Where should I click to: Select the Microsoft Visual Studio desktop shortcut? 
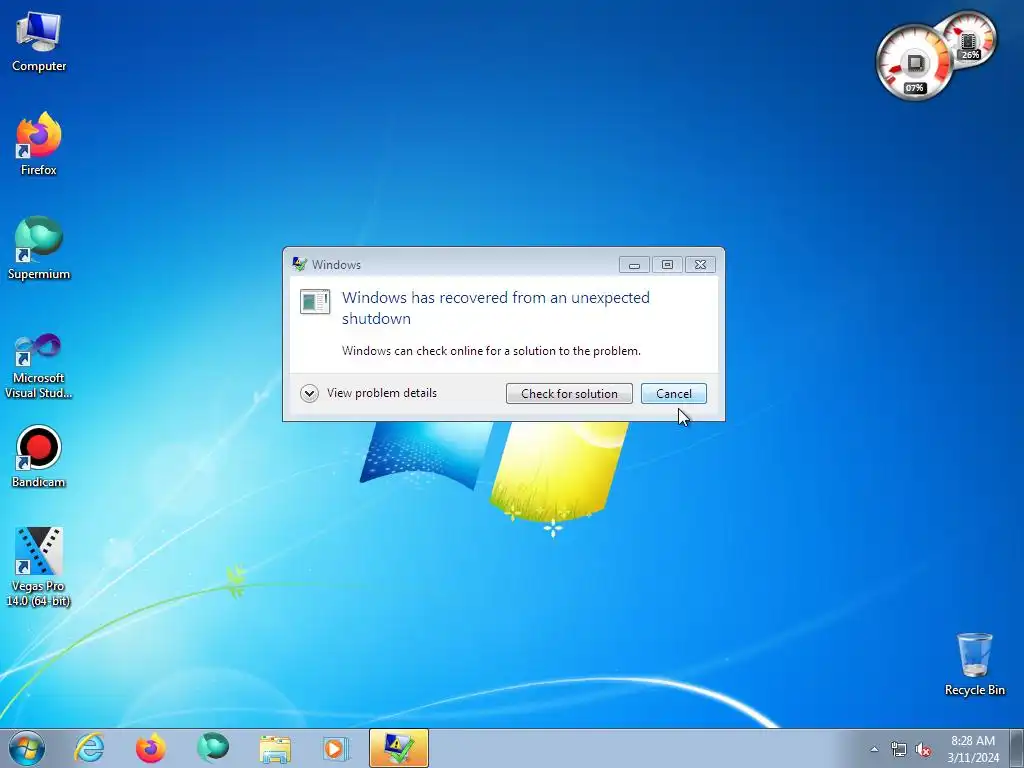tap(39, 366)
